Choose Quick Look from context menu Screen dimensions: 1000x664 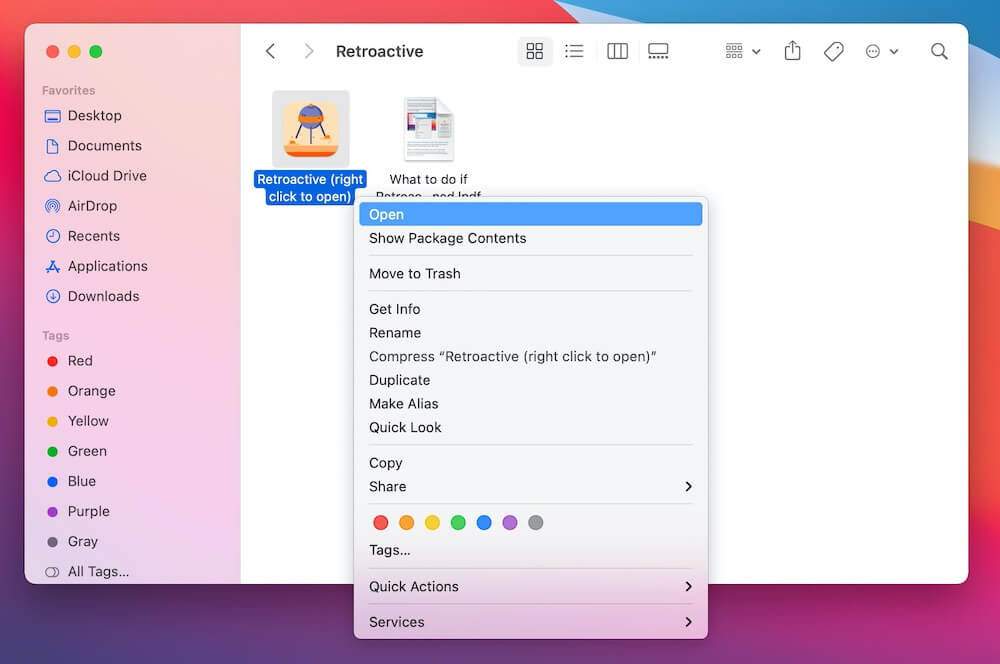[531, 427]
